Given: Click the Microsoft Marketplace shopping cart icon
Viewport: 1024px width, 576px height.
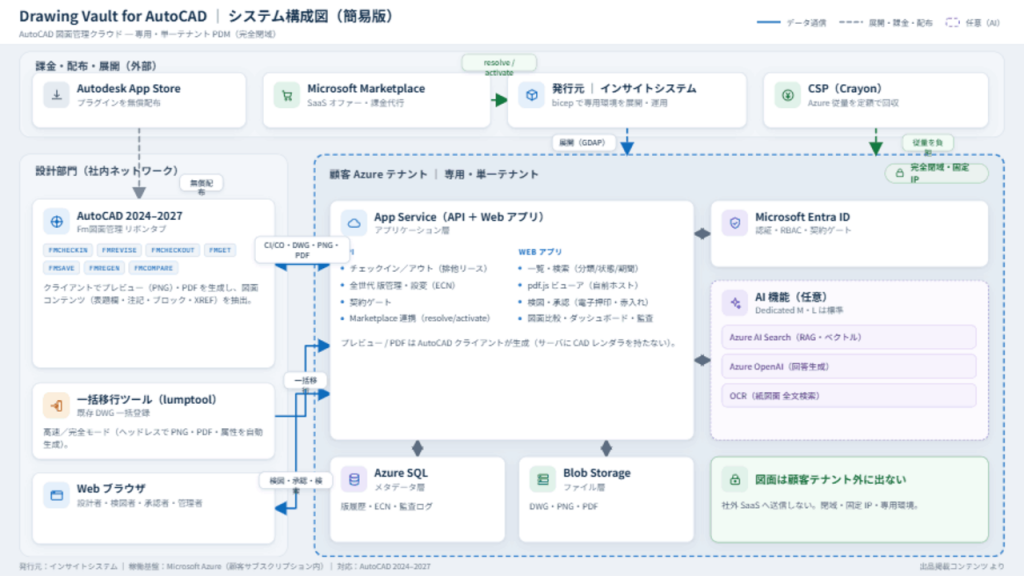Looking at the screenshot, I should pos(287,95).
